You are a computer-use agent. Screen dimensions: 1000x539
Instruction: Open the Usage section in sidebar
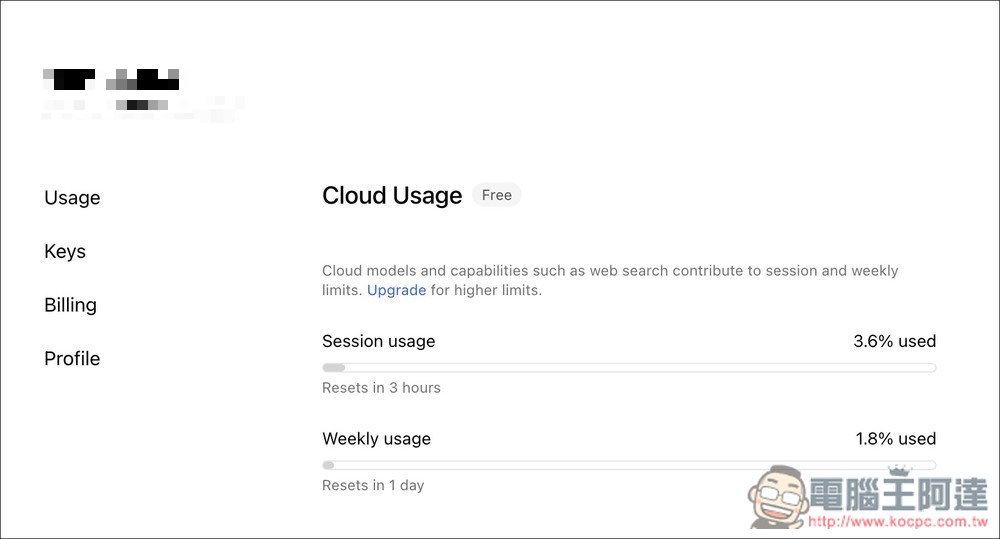tap(72, 198)
